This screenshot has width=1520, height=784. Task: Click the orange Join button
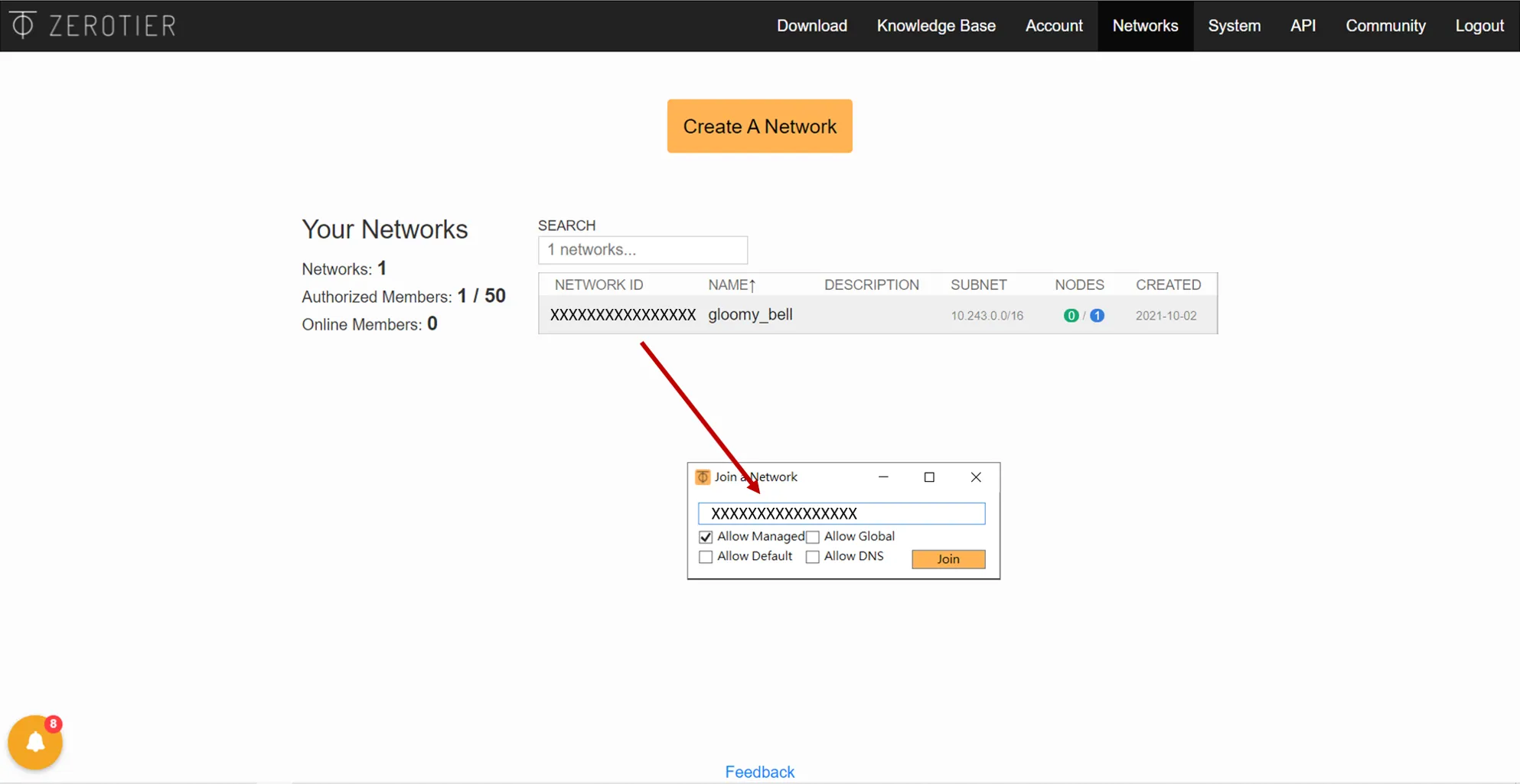pos(948,559)
